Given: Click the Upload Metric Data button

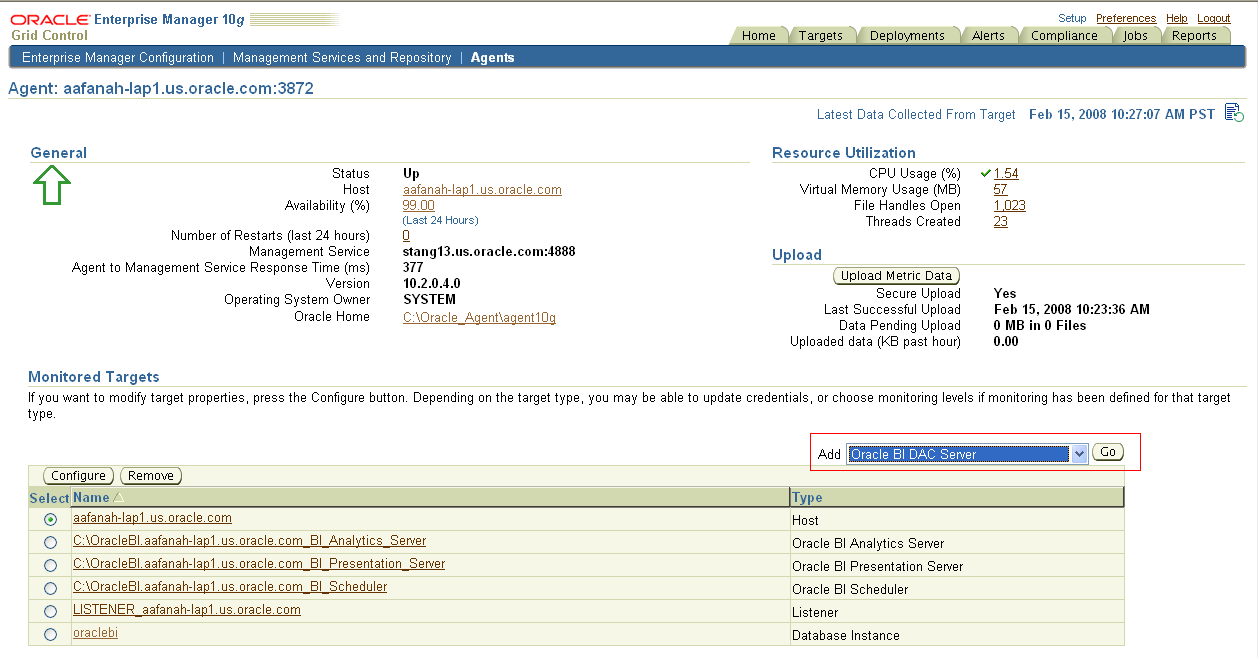Looking at the screenshot, I should click(896, 275).
